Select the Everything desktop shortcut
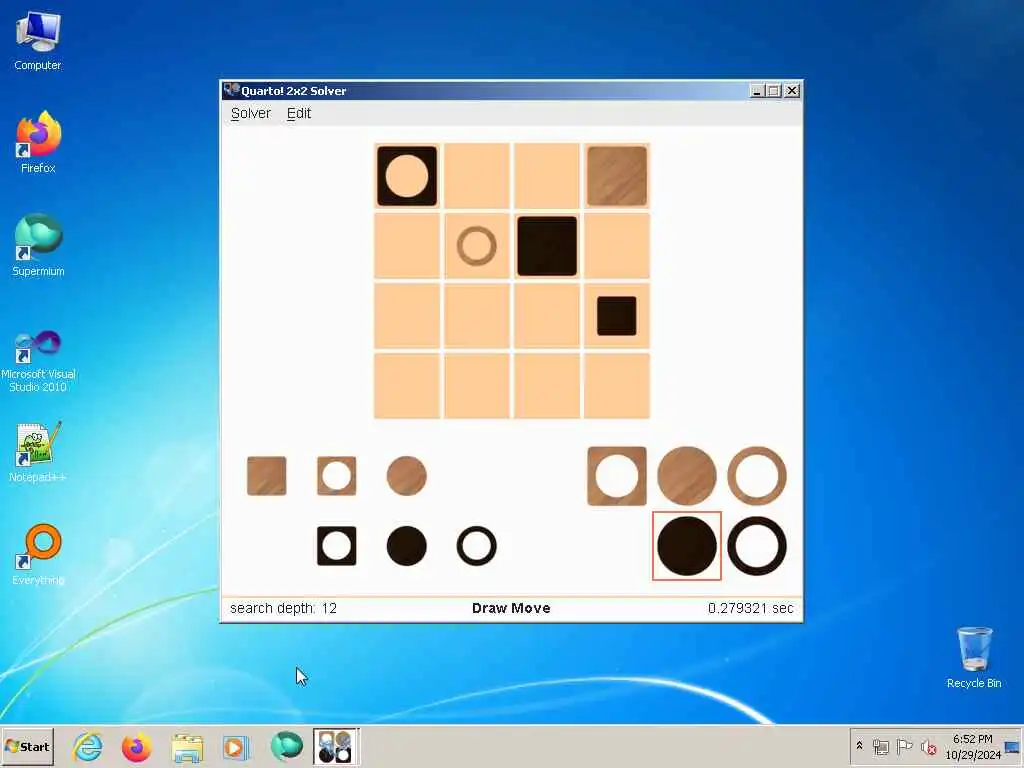 (x=38, y=554)
